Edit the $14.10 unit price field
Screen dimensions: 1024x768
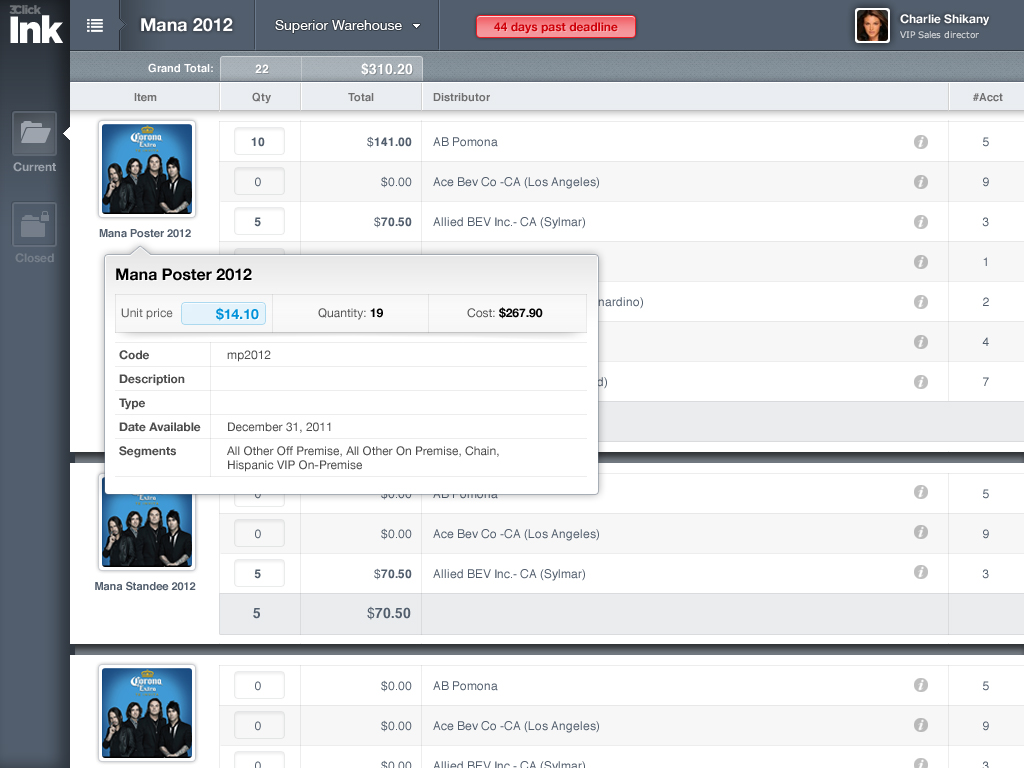click(223, 313)
